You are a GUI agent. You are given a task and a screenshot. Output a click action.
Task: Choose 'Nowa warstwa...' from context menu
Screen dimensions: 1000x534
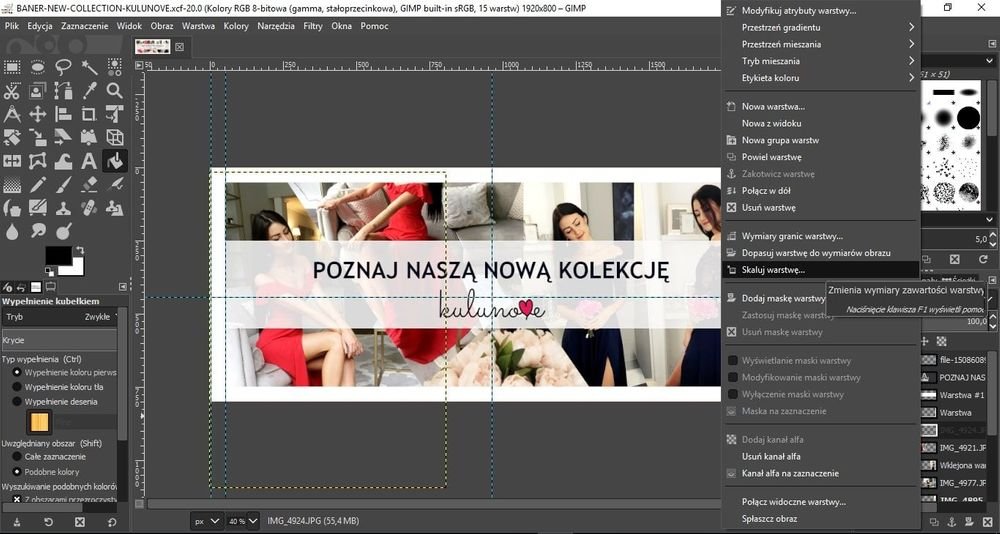click(x=820, y=107)
